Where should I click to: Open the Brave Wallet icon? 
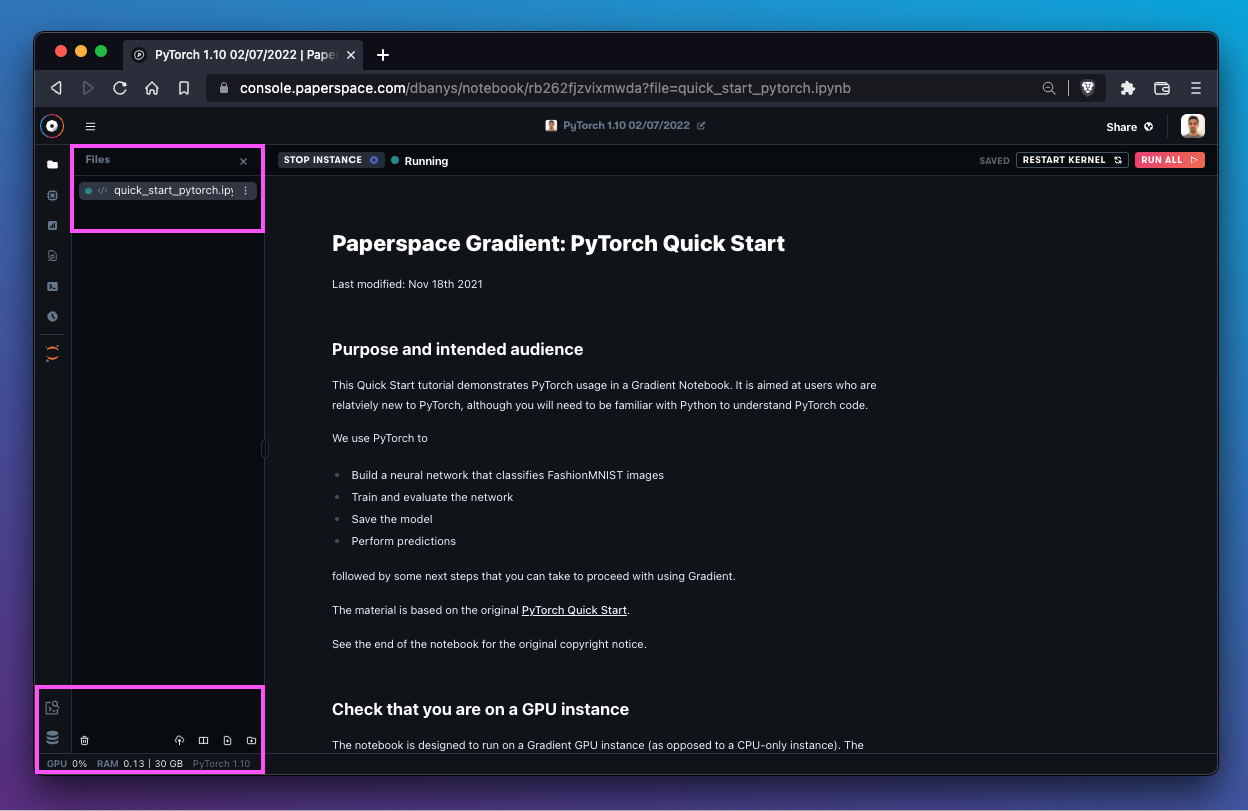[x=1162, y=88]
